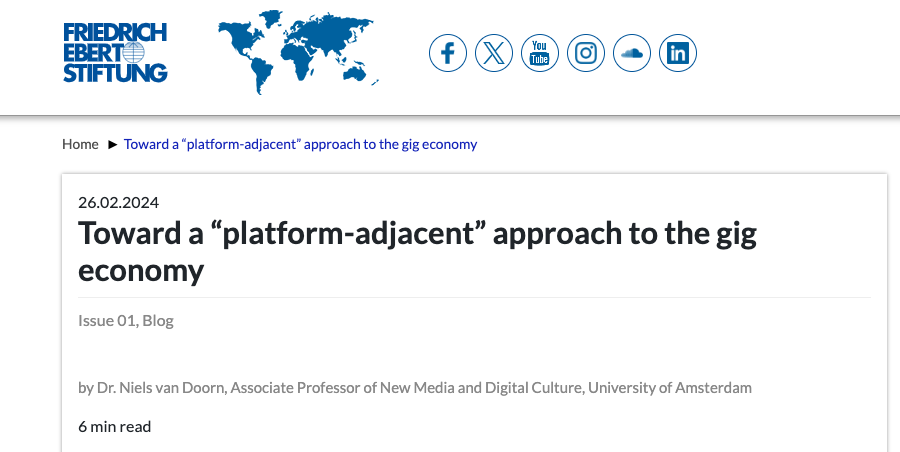900x452 pixels.
Task: Click the breadcrumb arrow separator
Action: [x=112, y=144]
